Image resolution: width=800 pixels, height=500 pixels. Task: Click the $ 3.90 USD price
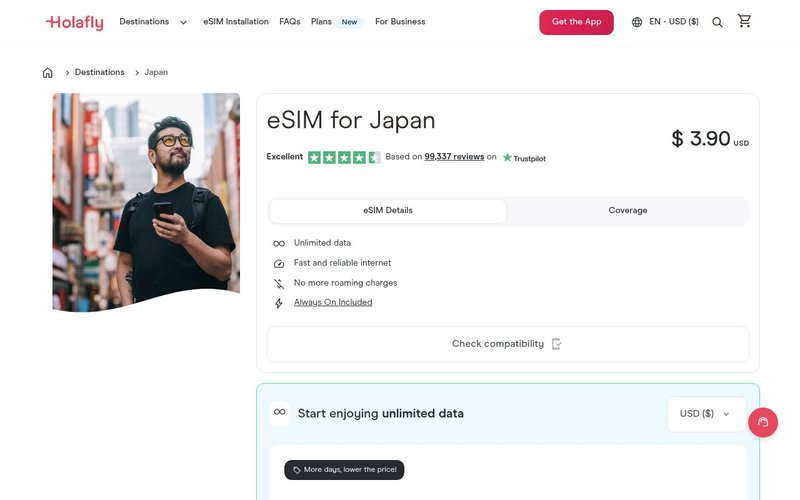click(710, 138)
